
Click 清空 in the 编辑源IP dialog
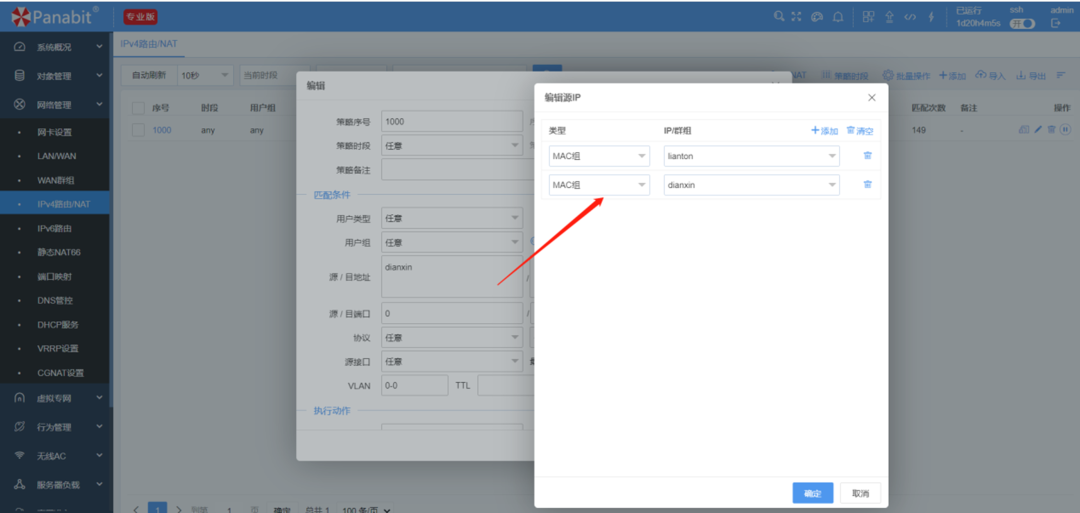point(860,131)
